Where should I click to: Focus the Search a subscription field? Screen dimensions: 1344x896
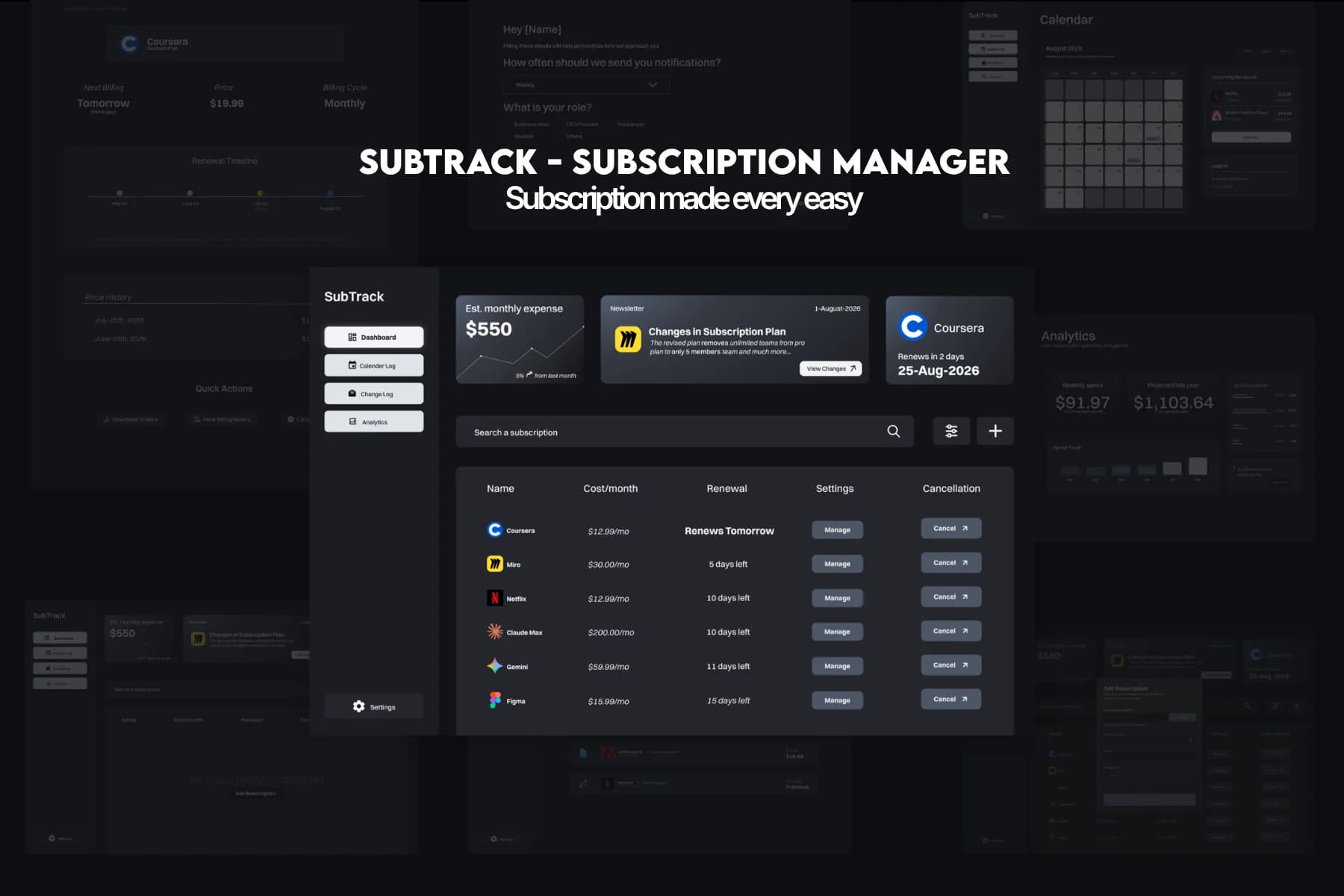684,432
